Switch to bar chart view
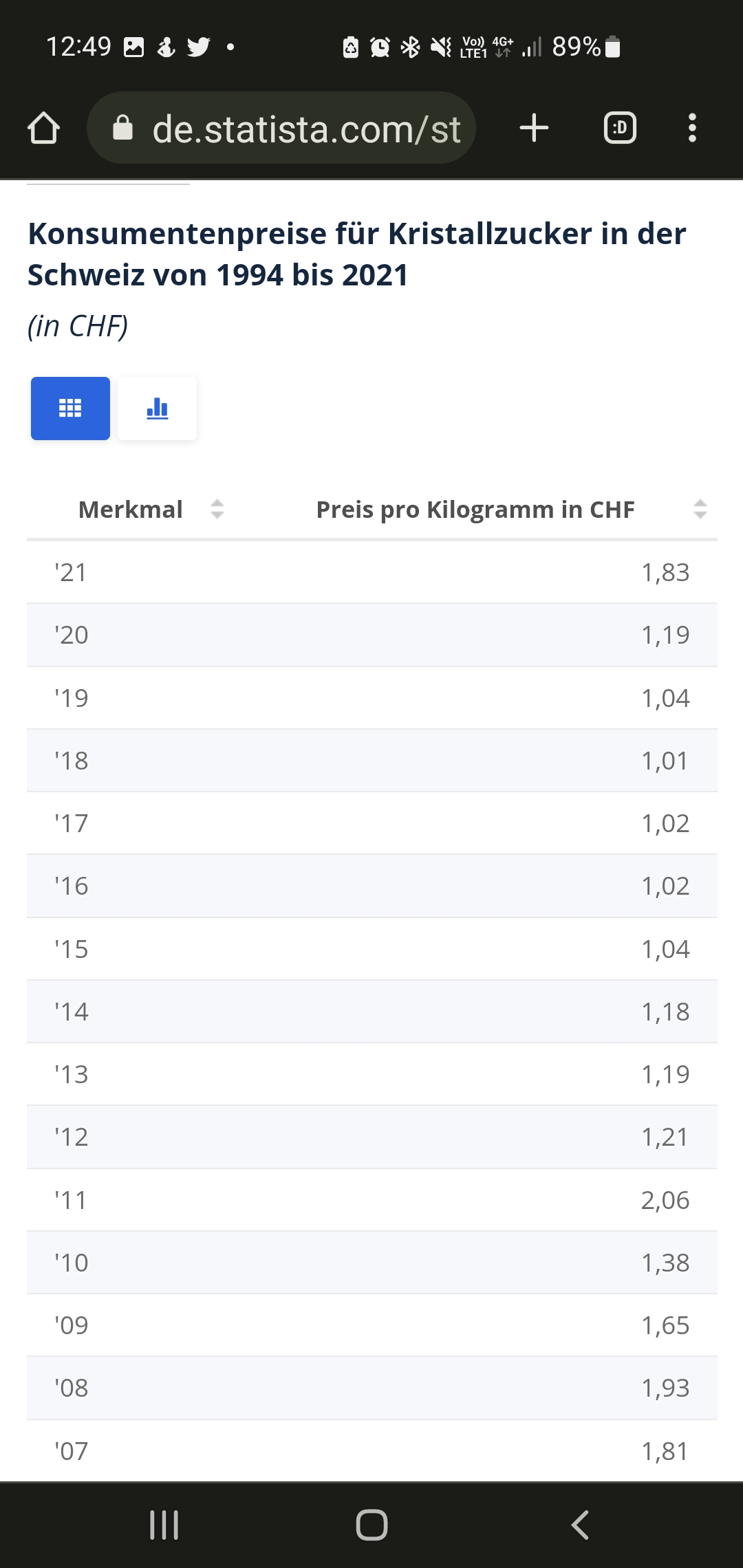The width and height of the screenshot is (743, 1568). tap(157, 409)
